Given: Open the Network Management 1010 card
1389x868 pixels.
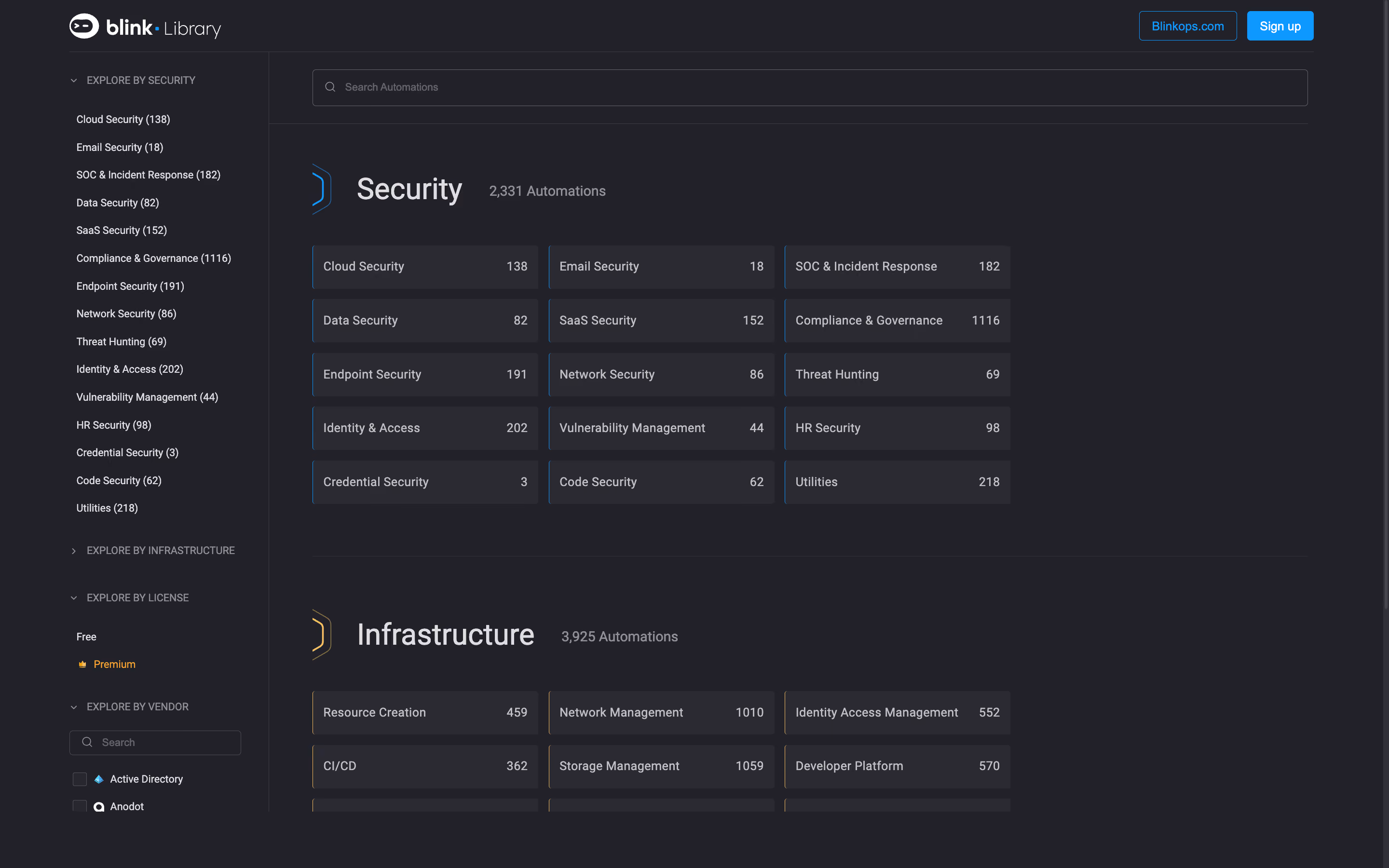Looking at the screenshot, I should 661,712.
